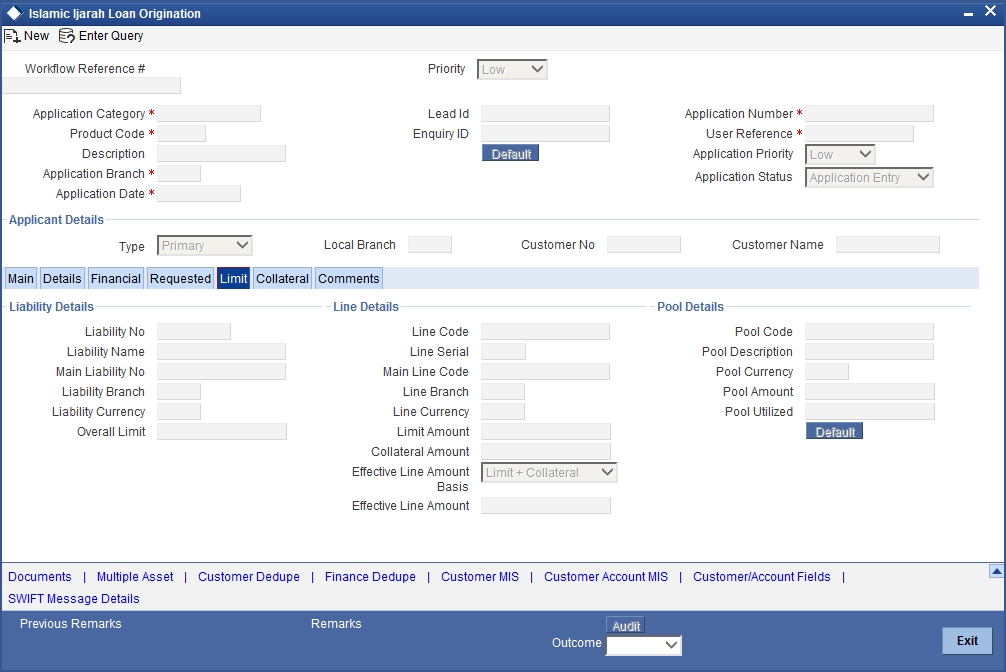Screen dimensions: 1006x672
Task: Open the Priority dropdown
Action: tap(512, 69)
